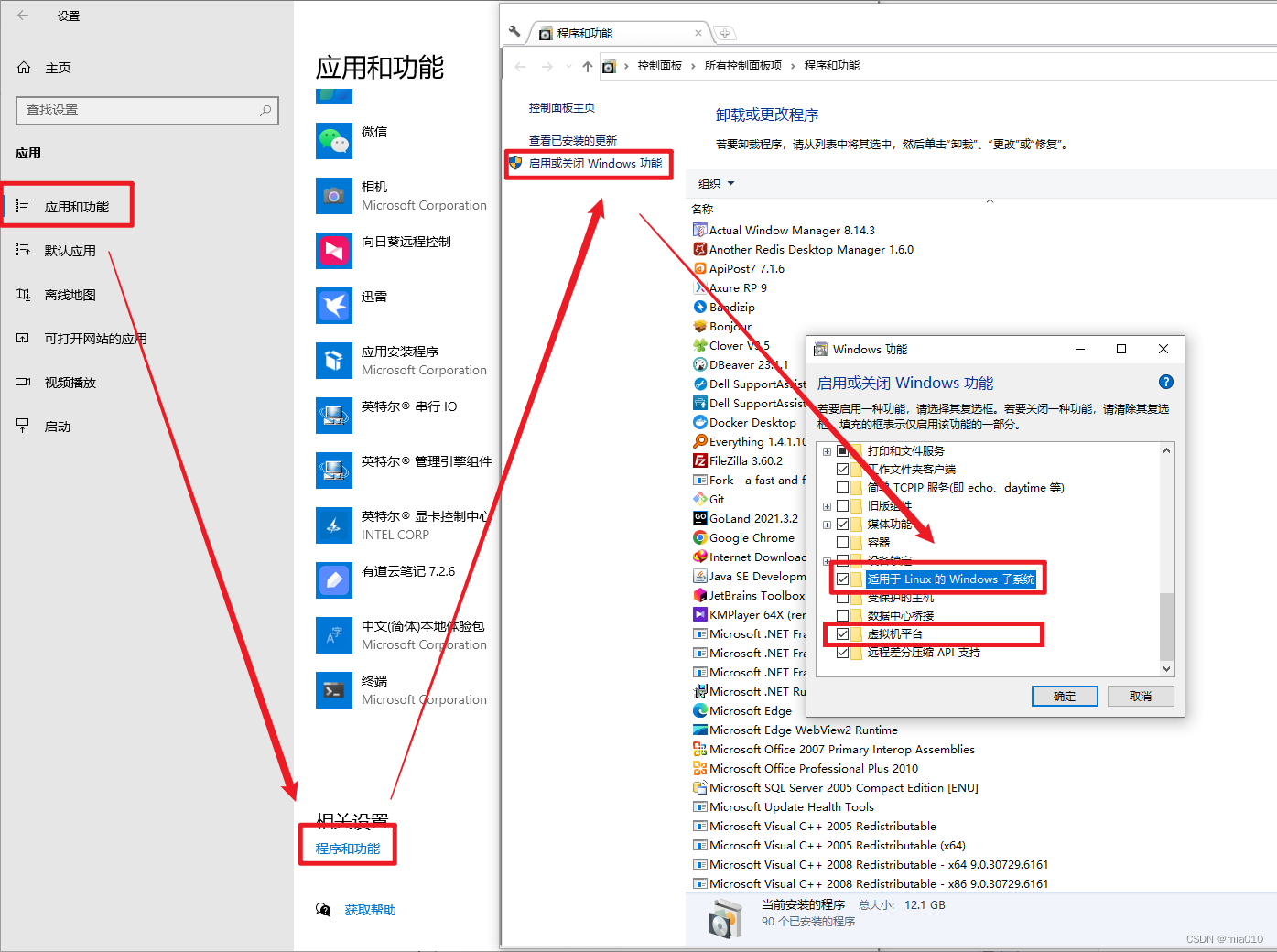Click the address bar history chevron beside the forward arrow
Image resolution: width=1277 pixels, height=952 pixels.
[x=568, y=66]
